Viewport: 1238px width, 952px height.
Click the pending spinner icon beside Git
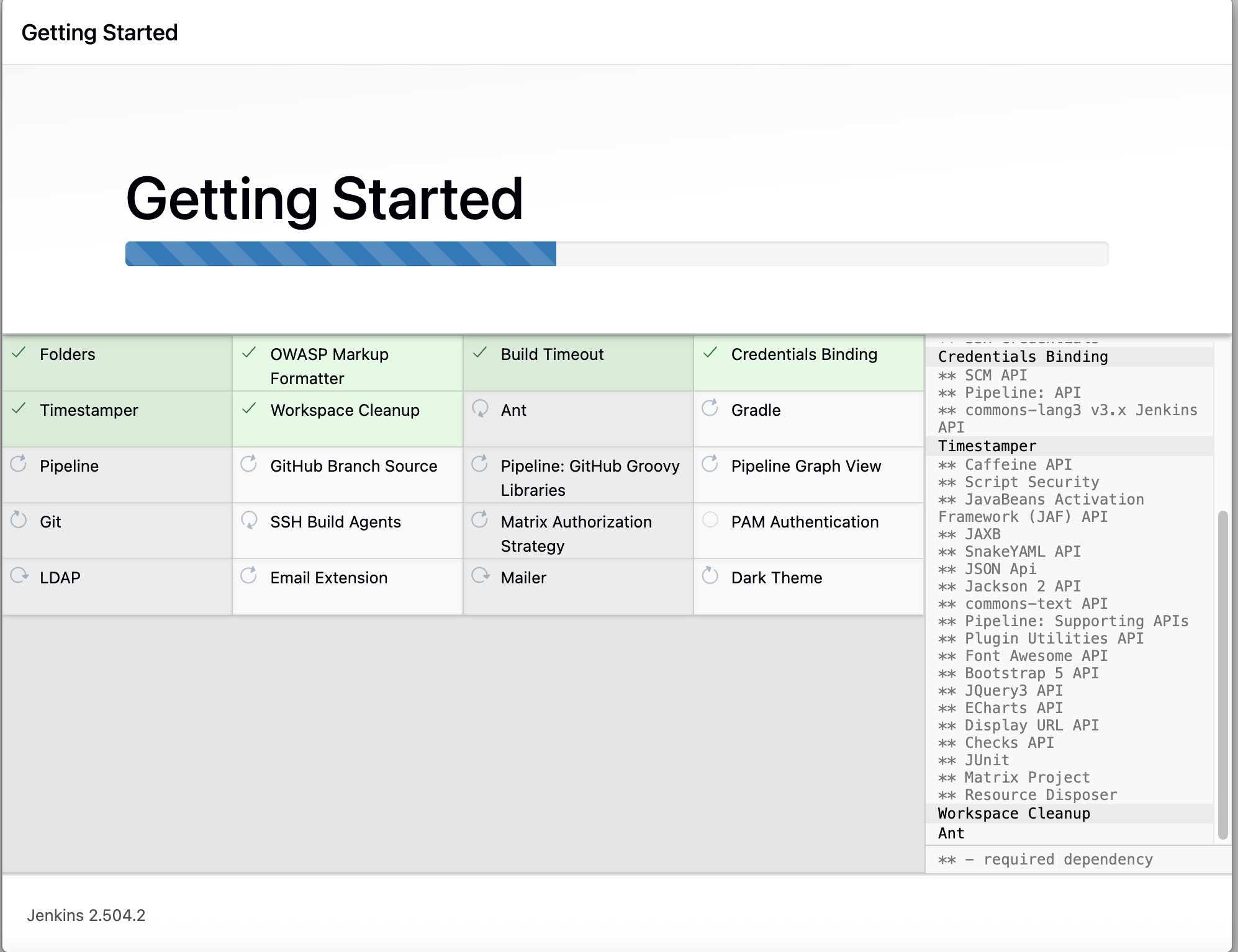point(19,519)
